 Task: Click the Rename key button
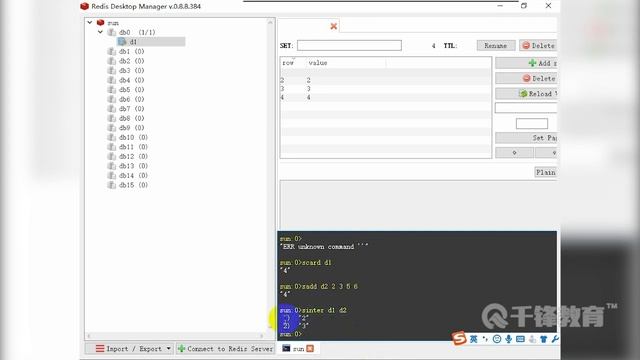point(496,45)
